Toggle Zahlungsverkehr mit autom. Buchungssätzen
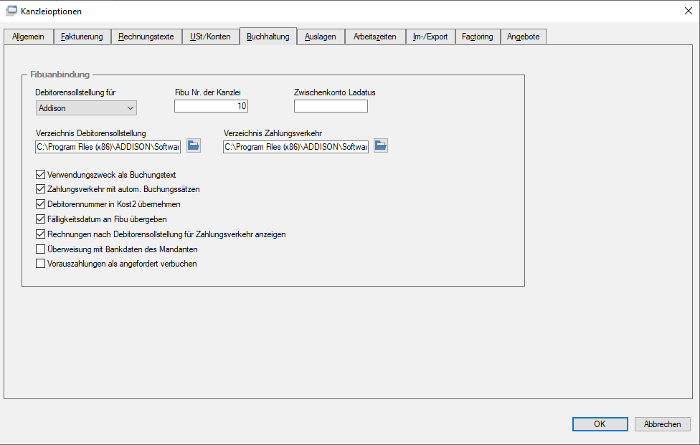 40,189
